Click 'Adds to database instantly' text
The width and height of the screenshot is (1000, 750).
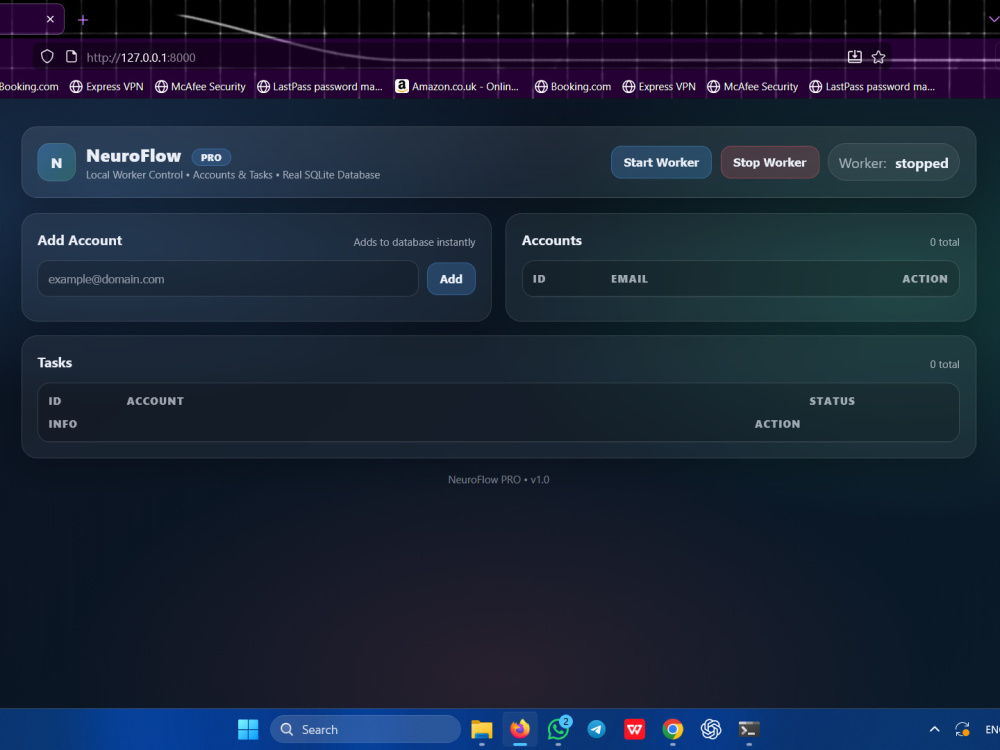pos(414,242)
